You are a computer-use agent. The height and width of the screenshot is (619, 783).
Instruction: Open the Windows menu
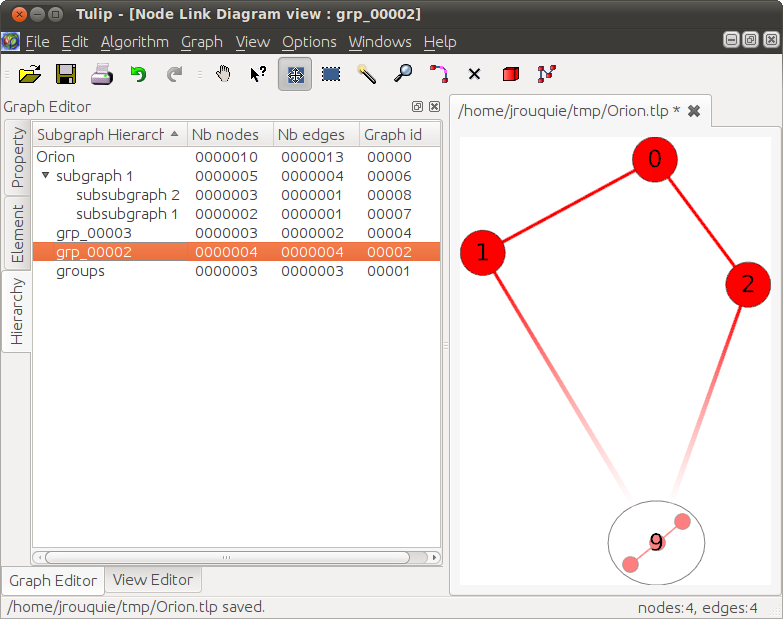tap(380, 42)
